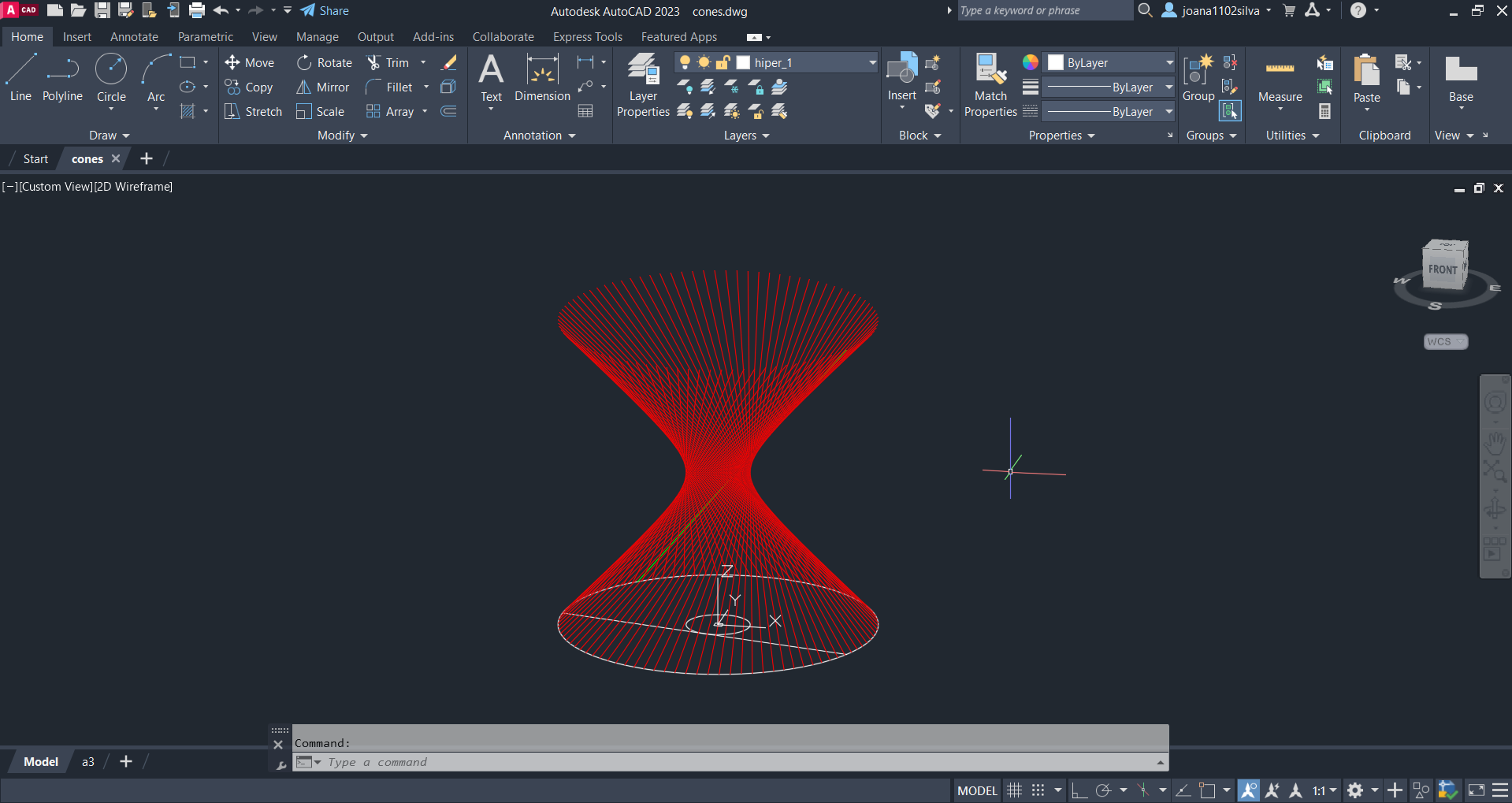Screen dimensions: 1512x803
Task: Select the Polyline drawing tool
Action: (x=62, y=79)
